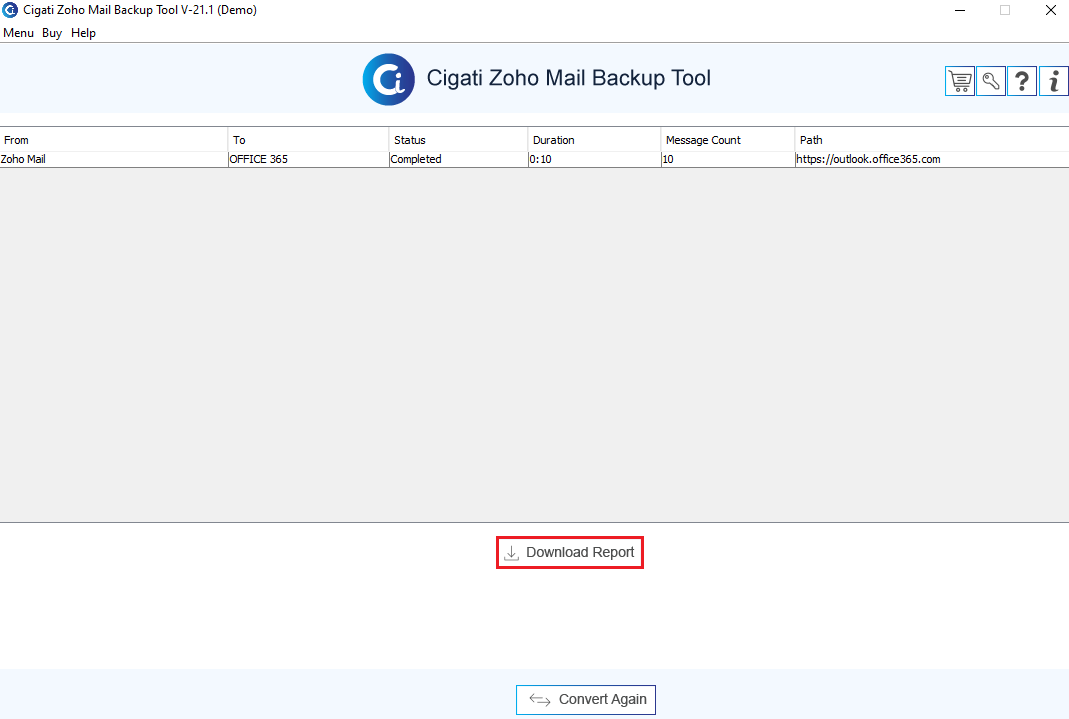Select the OFFICE 365 cell
The image size is (1069, 719).
(x=308, y=159)
